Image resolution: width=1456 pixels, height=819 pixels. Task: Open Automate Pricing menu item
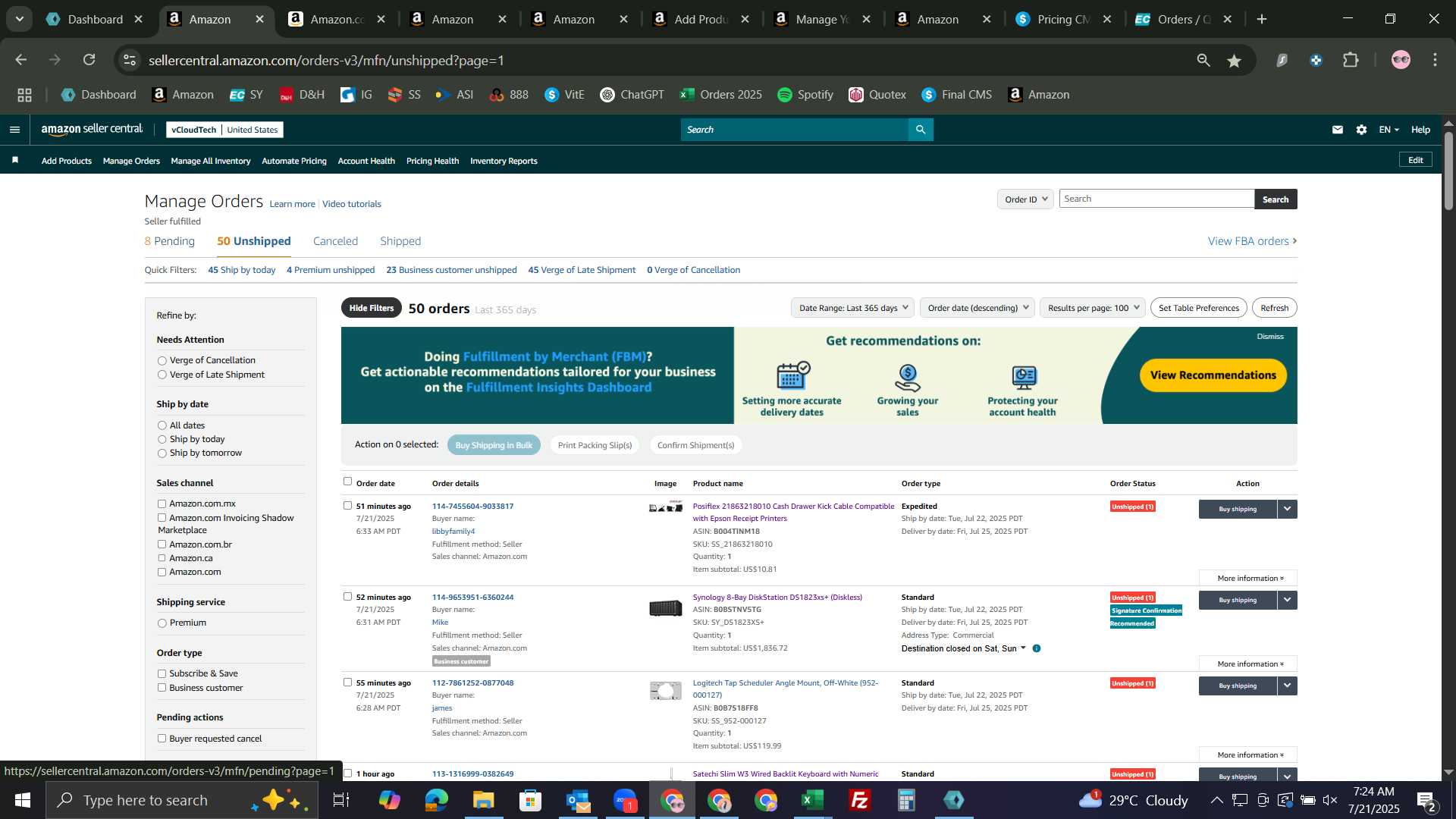[294, 161]
